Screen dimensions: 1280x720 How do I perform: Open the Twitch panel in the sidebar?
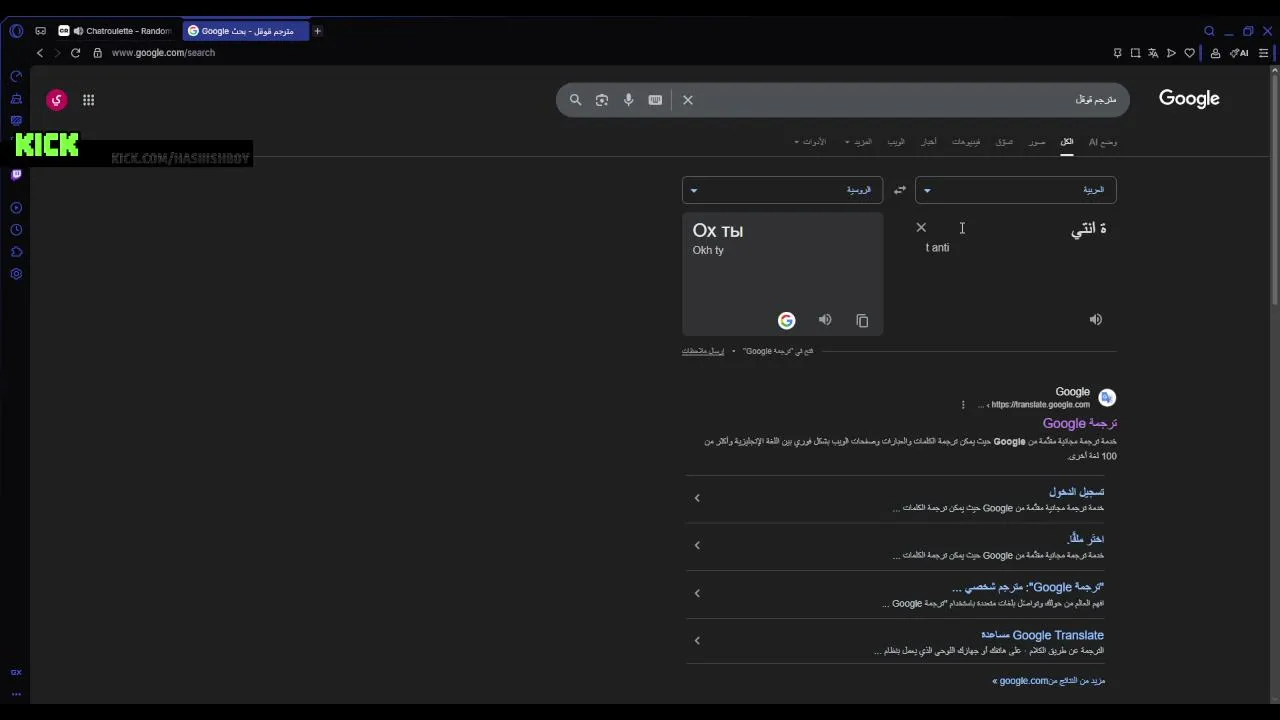point(16,175)
